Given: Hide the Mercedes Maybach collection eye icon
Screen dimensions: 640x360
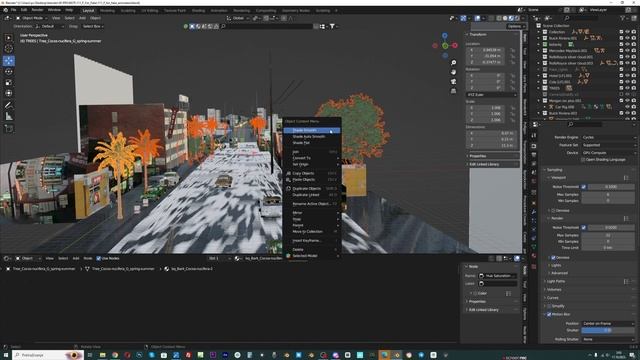Looking at the screenshot, I should 627,51.
